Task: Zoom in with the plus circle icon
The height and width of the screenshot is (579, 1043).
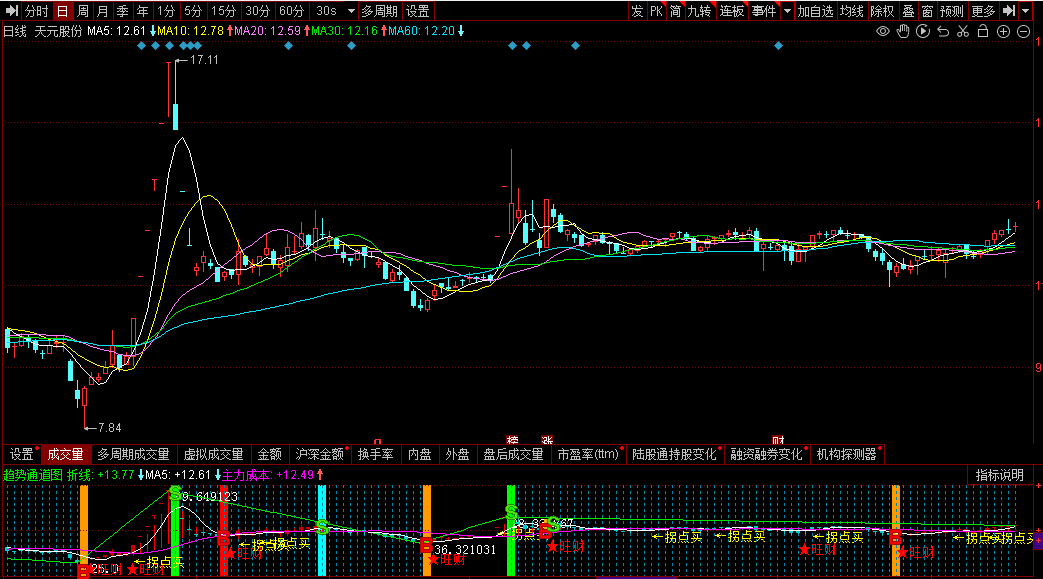Action: [x=1004, y=31]
